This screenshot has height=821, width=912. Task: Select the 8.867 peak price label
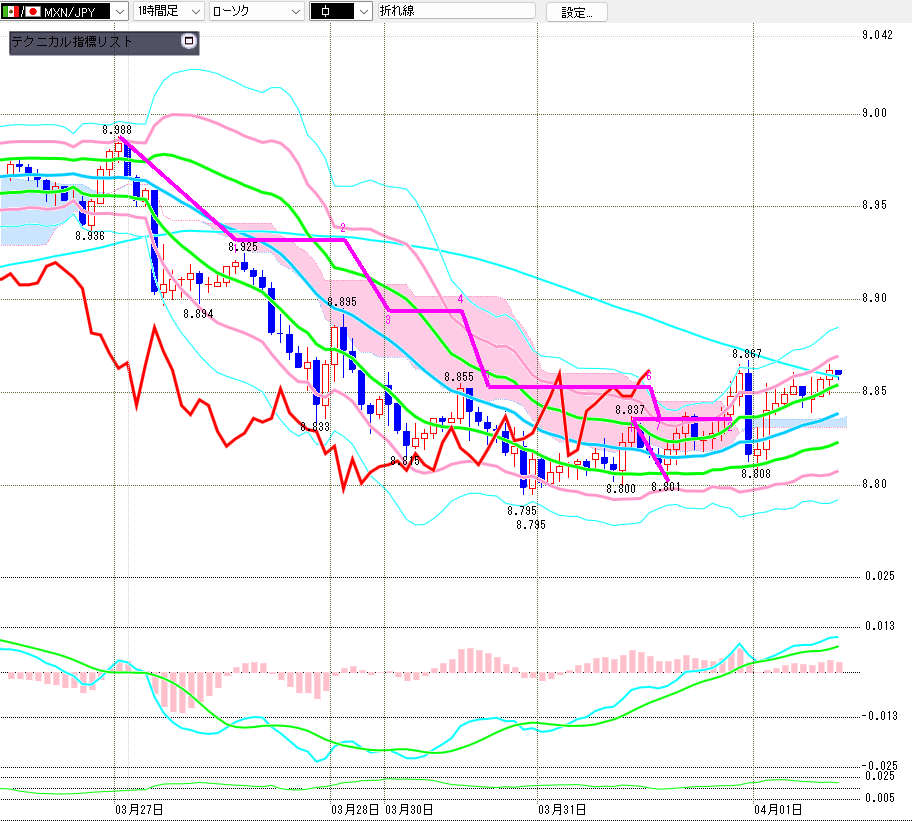746,354
